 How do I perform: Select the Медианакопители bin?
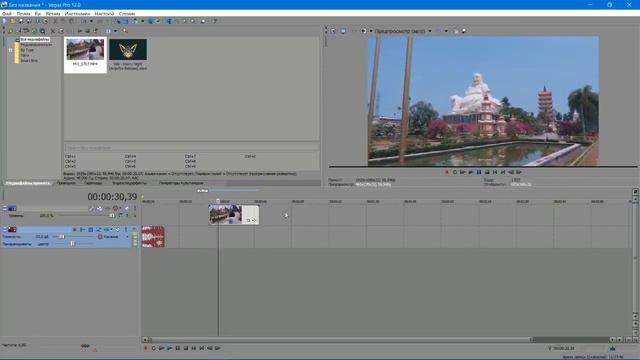(x=36, y=44)
